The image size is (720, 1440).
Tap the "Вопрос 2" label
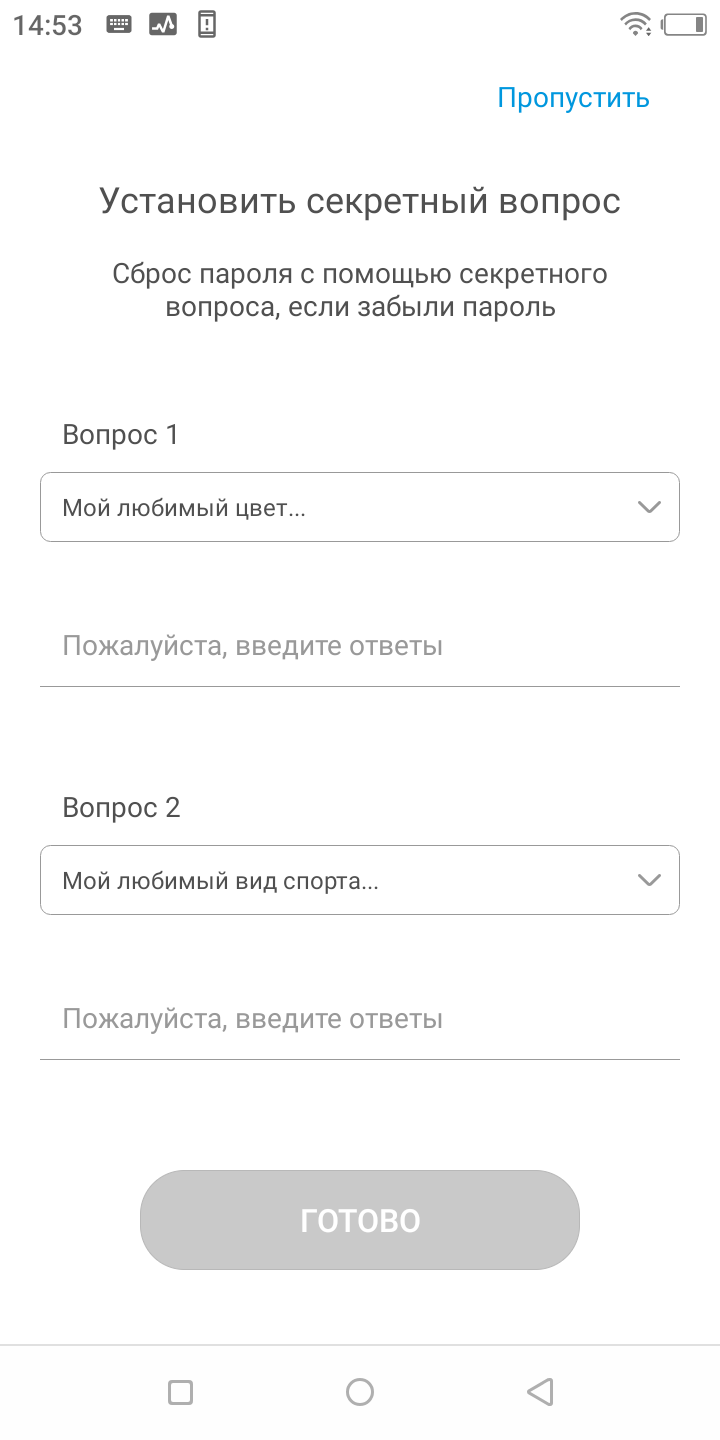121,808
